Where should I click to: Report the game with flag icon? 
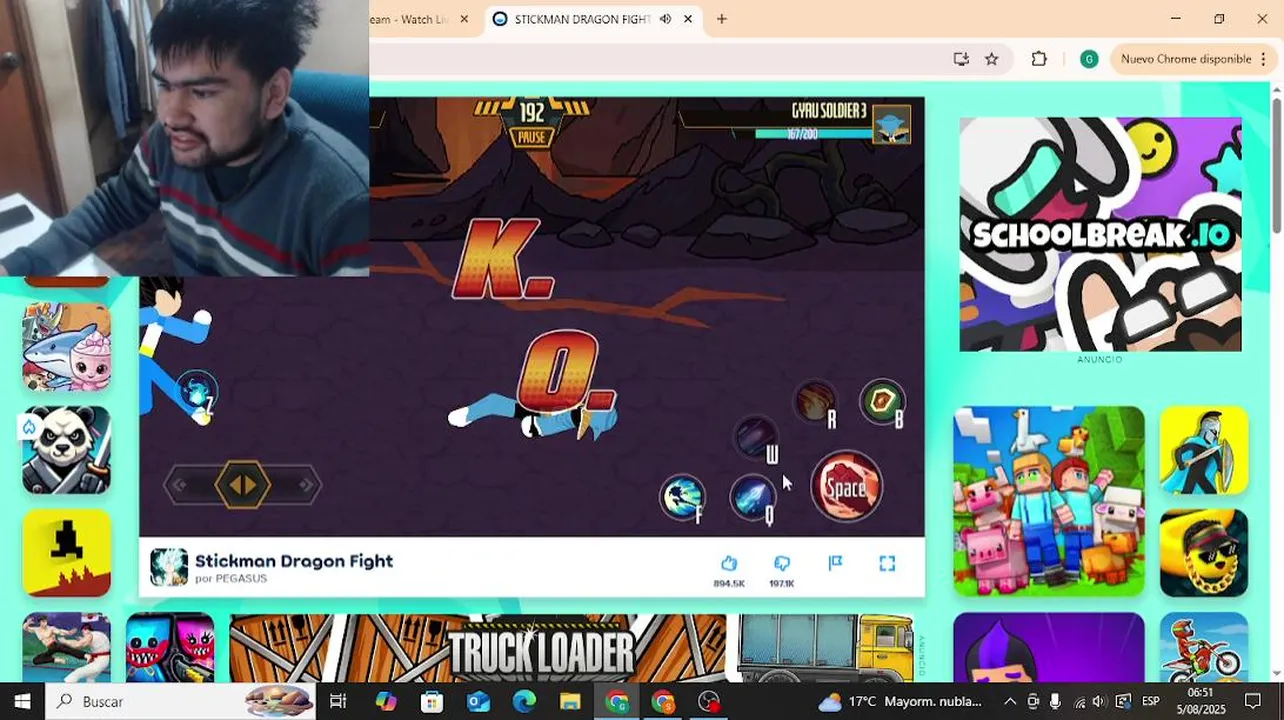[x=835, y=564]
